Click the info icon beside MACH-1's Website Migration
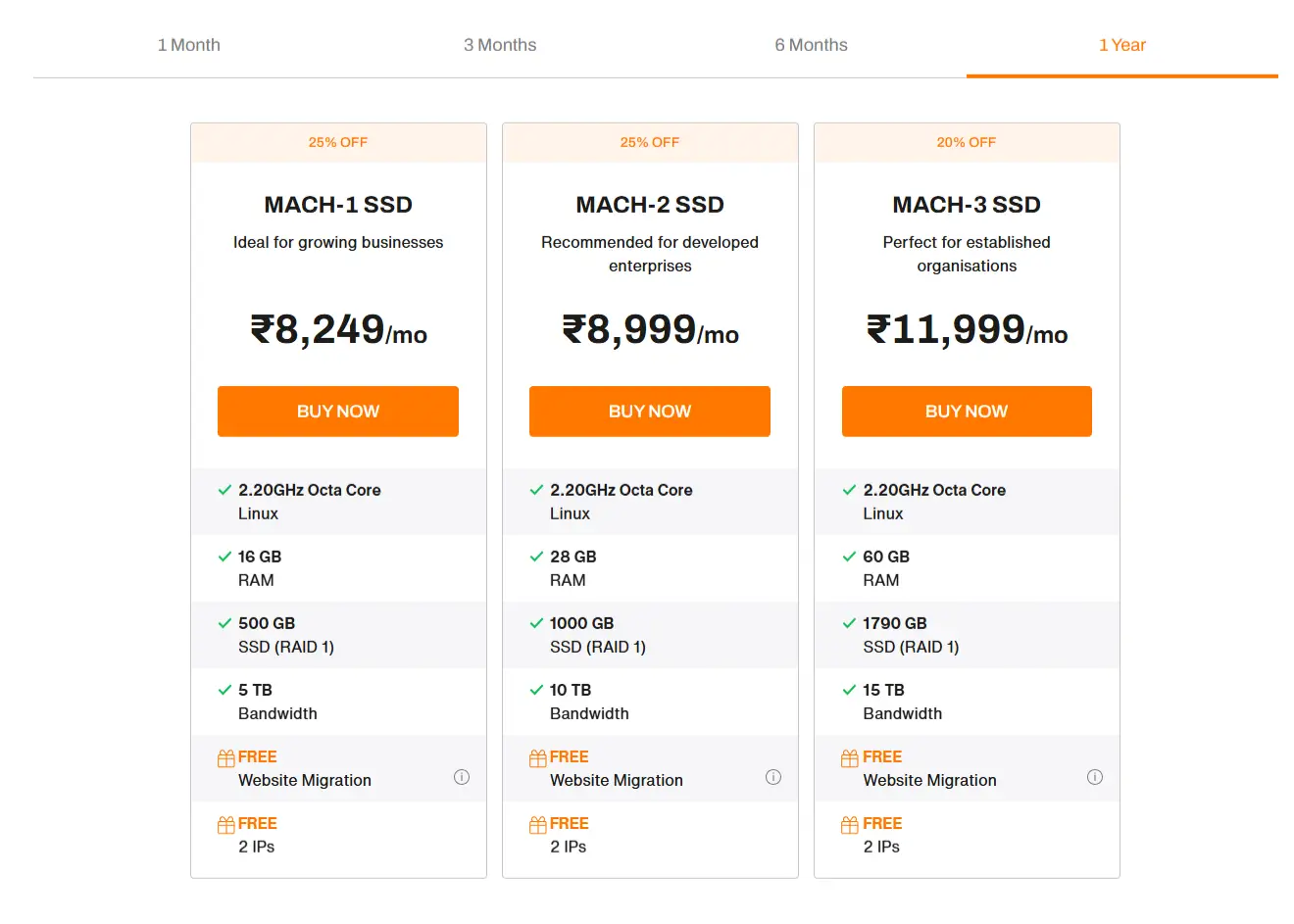The image size is (1294, 924). [x=462, y=776]
